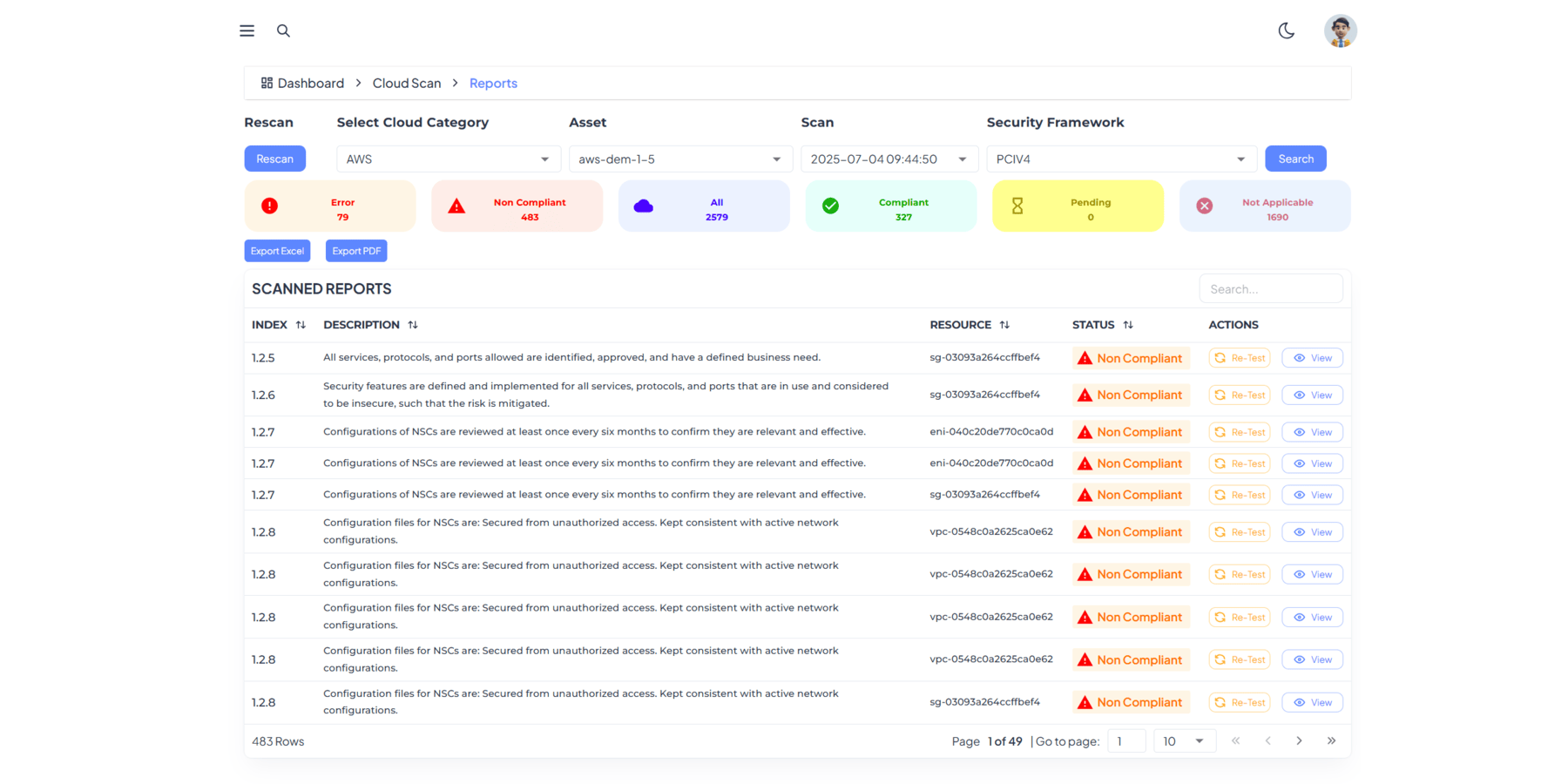The height and width of the screenshot is (784, 1568).
Task: Click the search magnifier icon in top bar
Action: [x=283, y=30]
